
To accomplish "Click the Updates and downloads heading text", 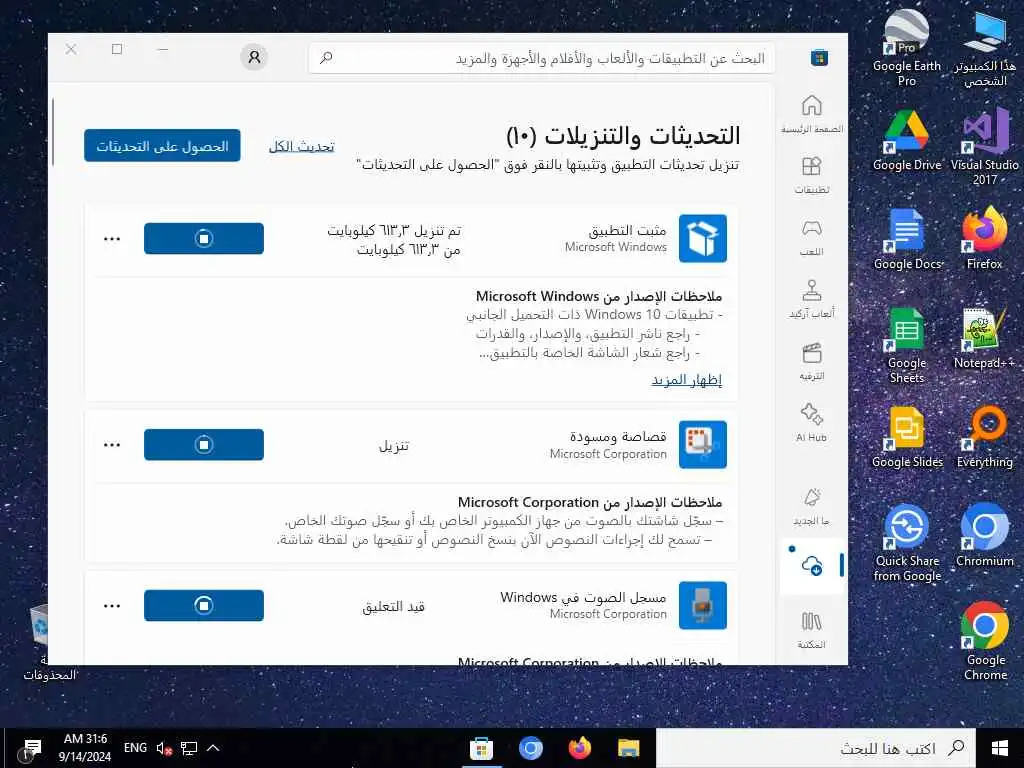I will point(623,136).
